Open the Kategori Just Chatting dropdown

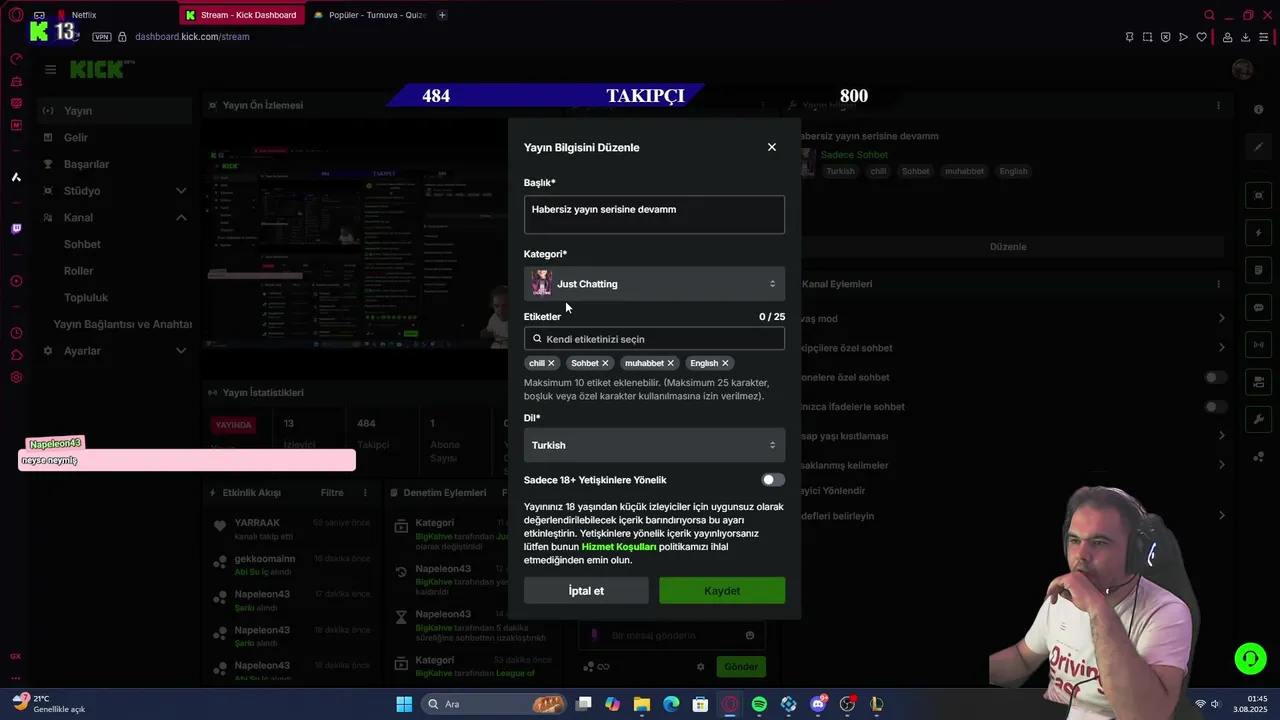point(654,284)
